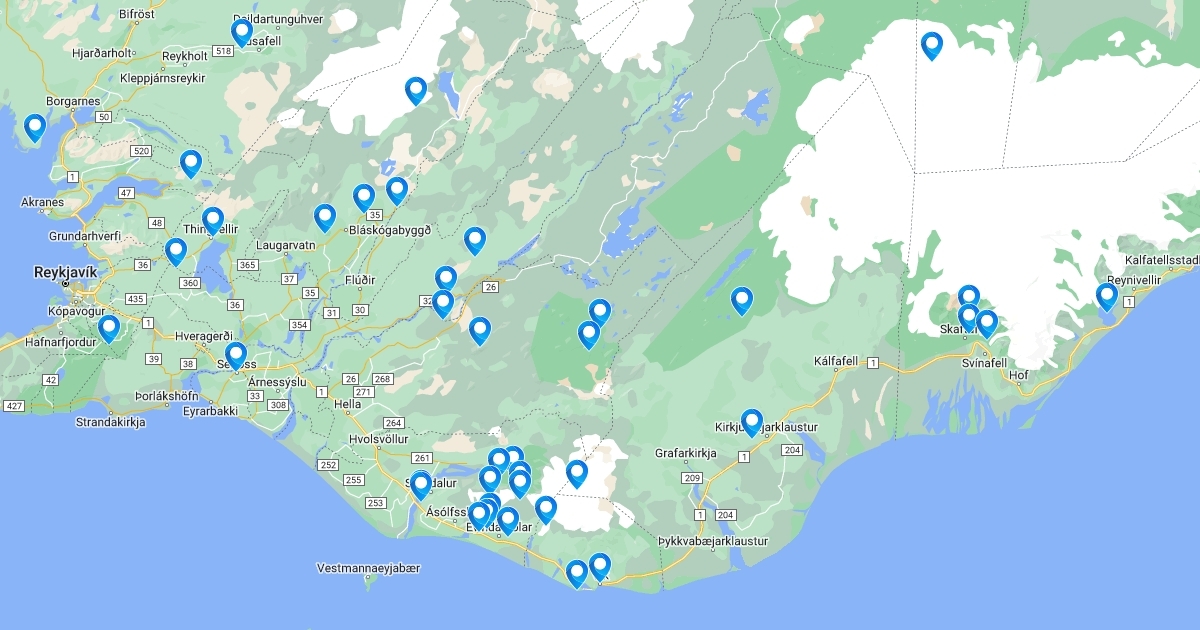Click the Akranes town label
Screen dimensions: 1200x630
42,202
